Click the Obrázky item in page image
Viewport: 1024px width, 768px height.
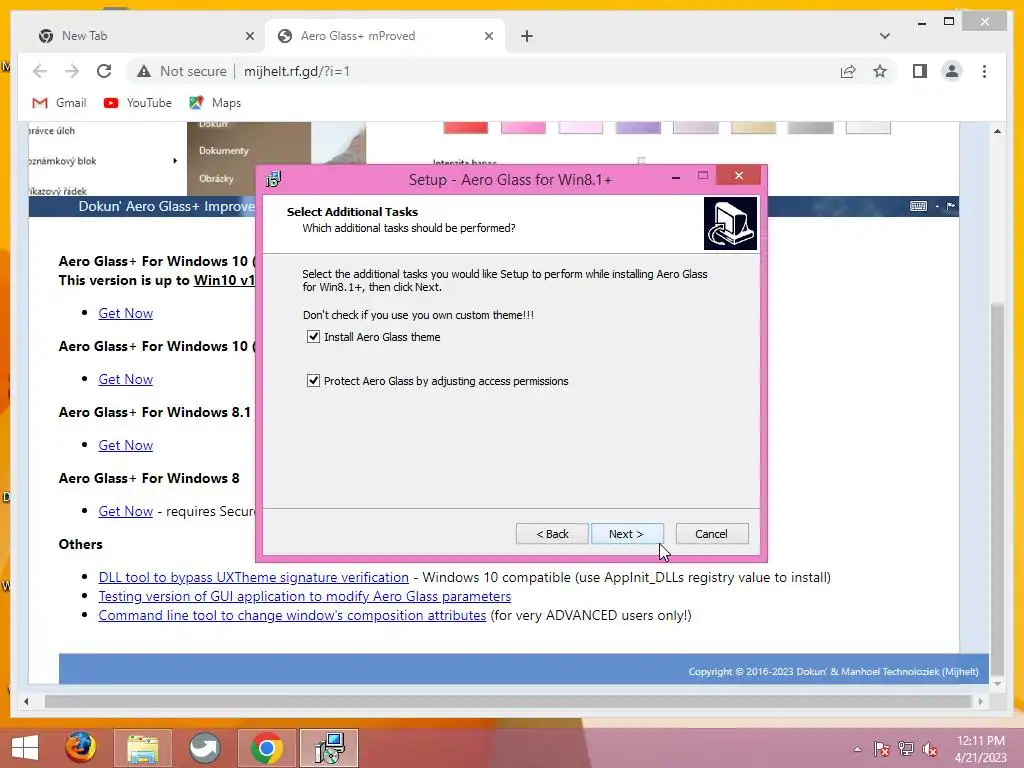[x=216, y=178]
